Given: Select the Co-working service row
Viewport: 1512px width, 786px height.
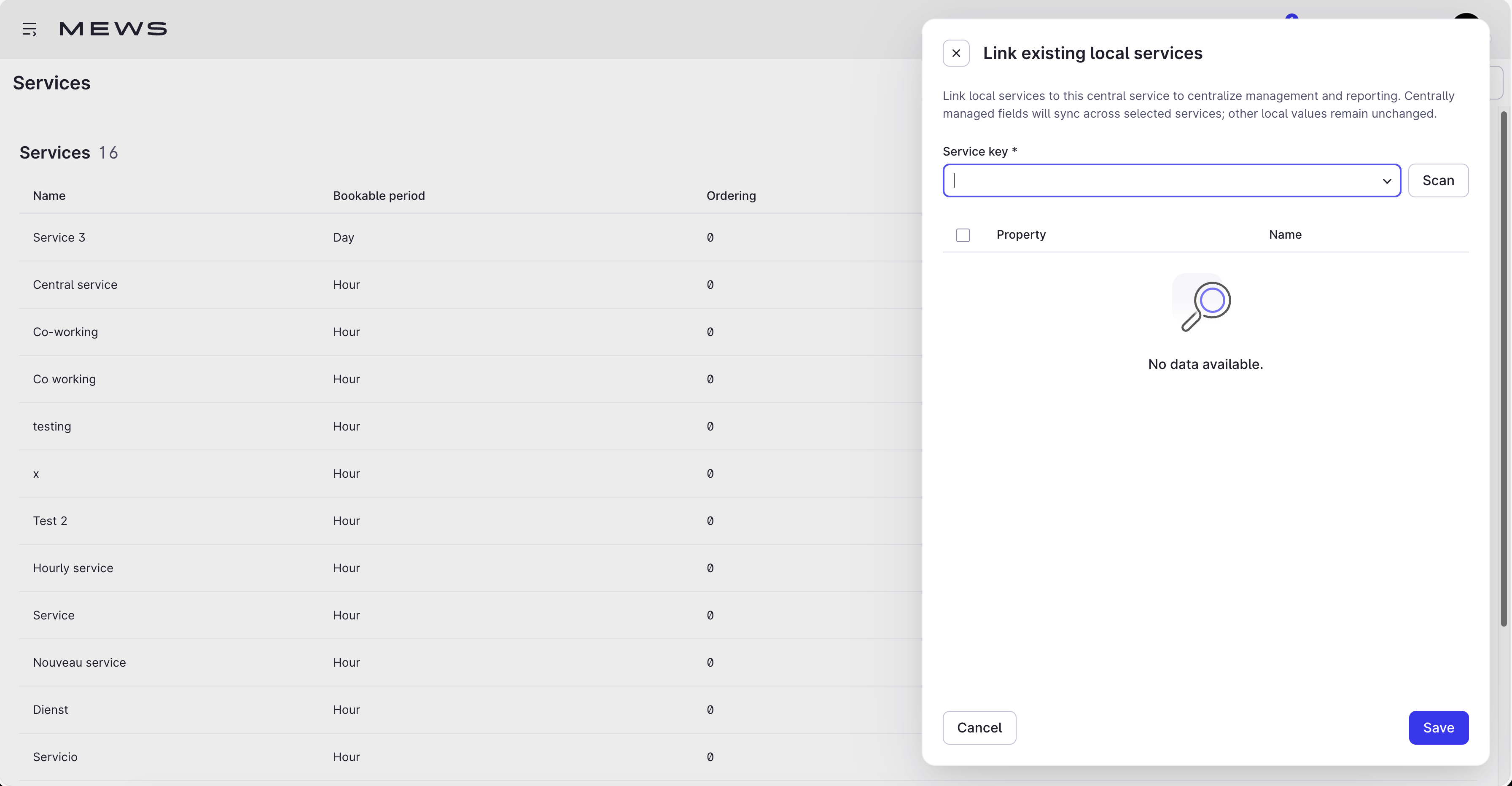Looking at the screenshot, I should click(470, 332).
